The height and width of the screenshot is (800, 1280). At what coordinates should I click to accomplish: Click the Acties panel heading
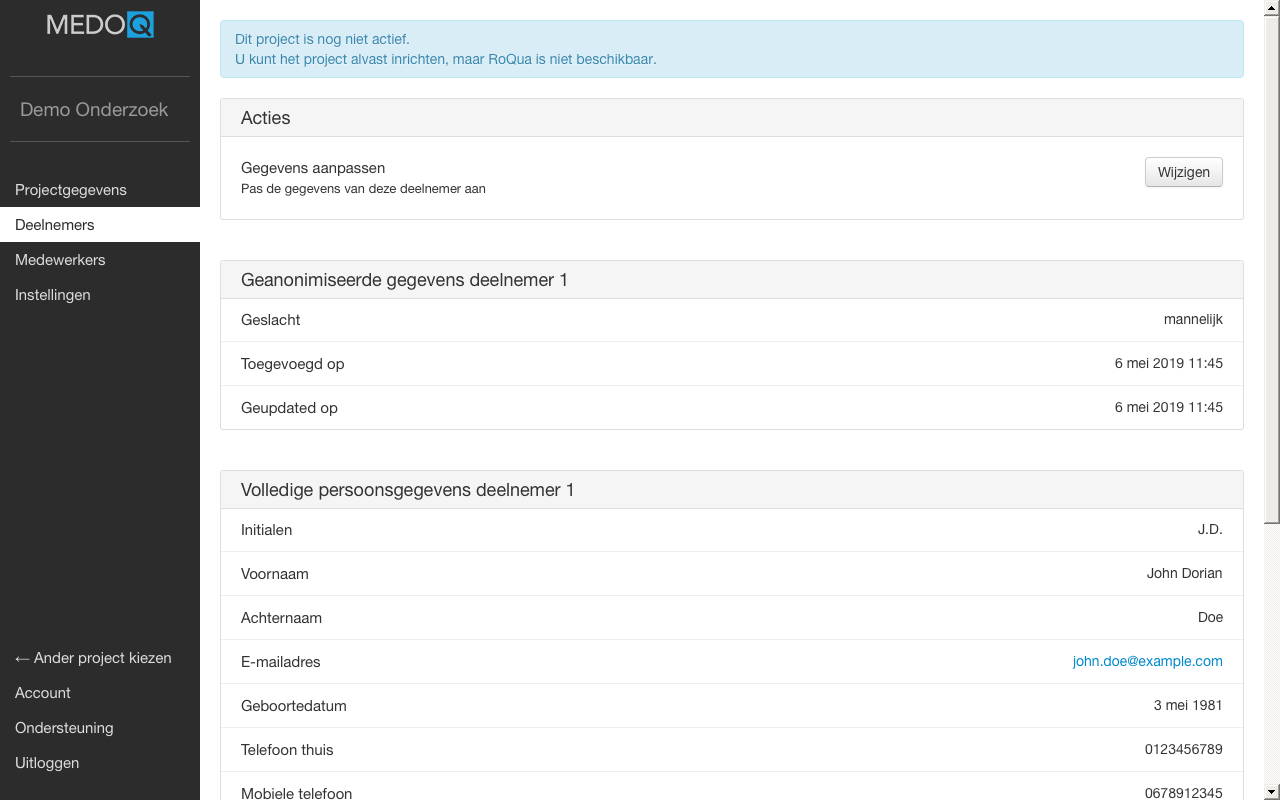pos(266,118)
